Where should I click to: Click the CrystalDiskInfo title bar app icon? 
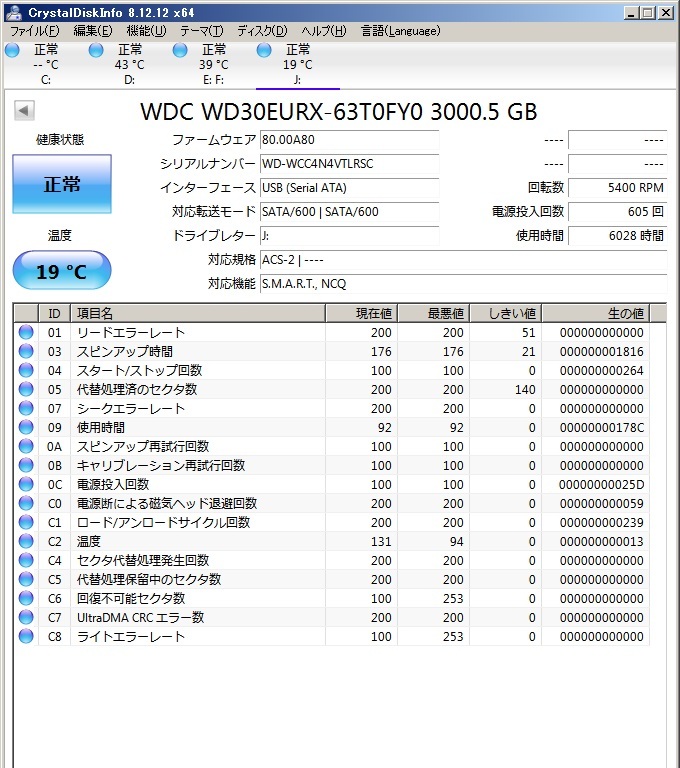[14, 12]
